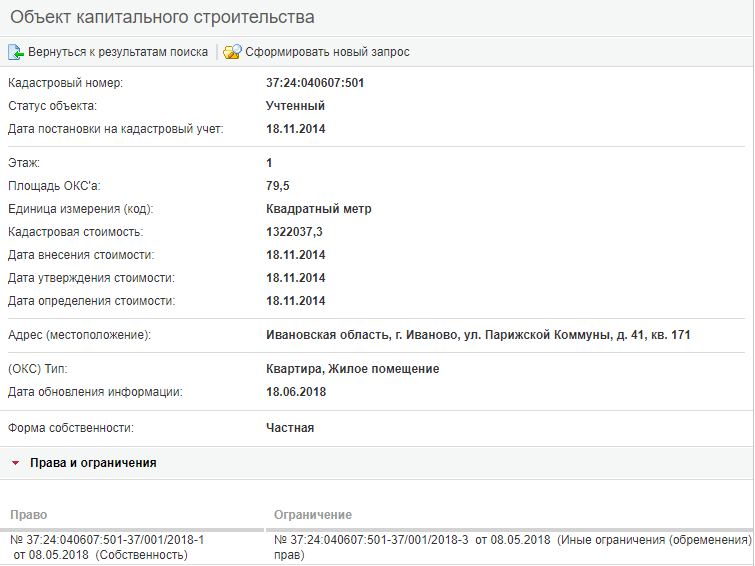
Task: Click the area value 79,5
Action: 277,186
